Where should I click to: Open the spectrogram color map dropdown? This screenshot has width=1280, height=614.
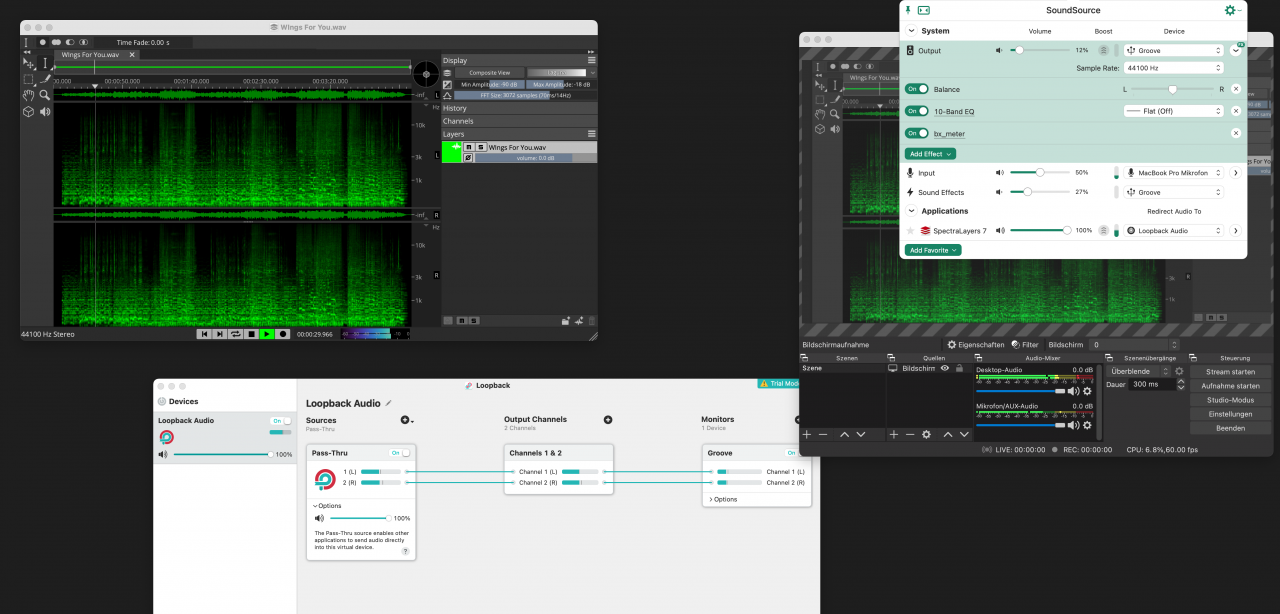pyautogui.click(x=562, y=73)
